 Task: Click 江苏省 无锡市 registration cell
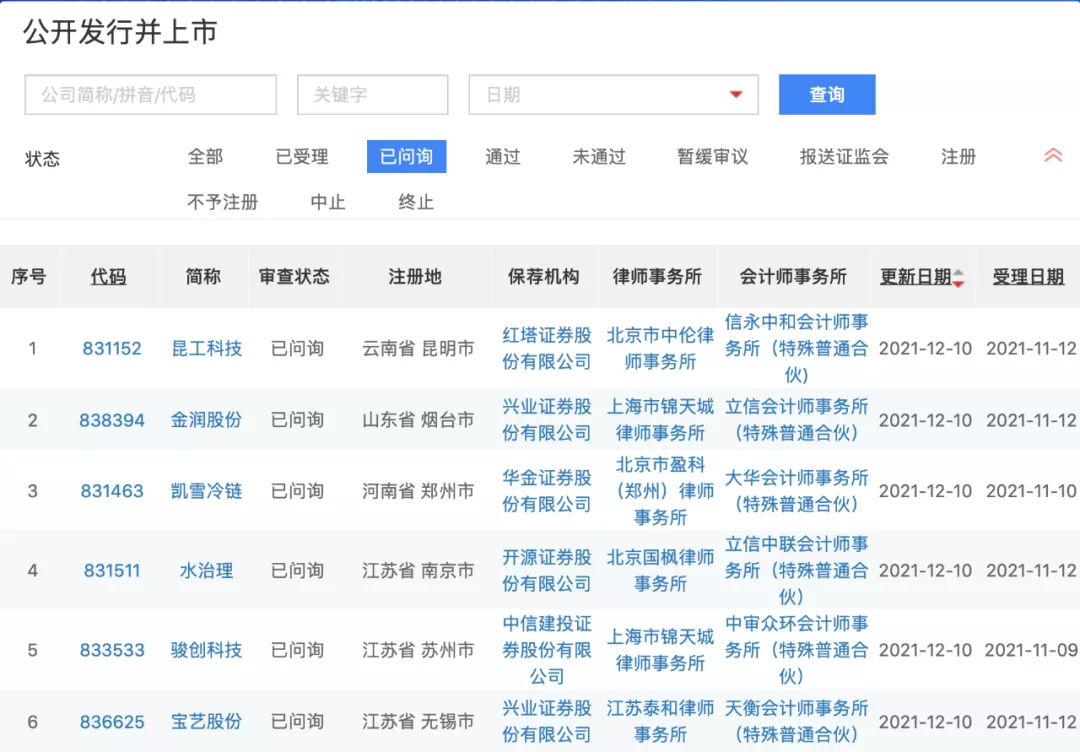418,722
